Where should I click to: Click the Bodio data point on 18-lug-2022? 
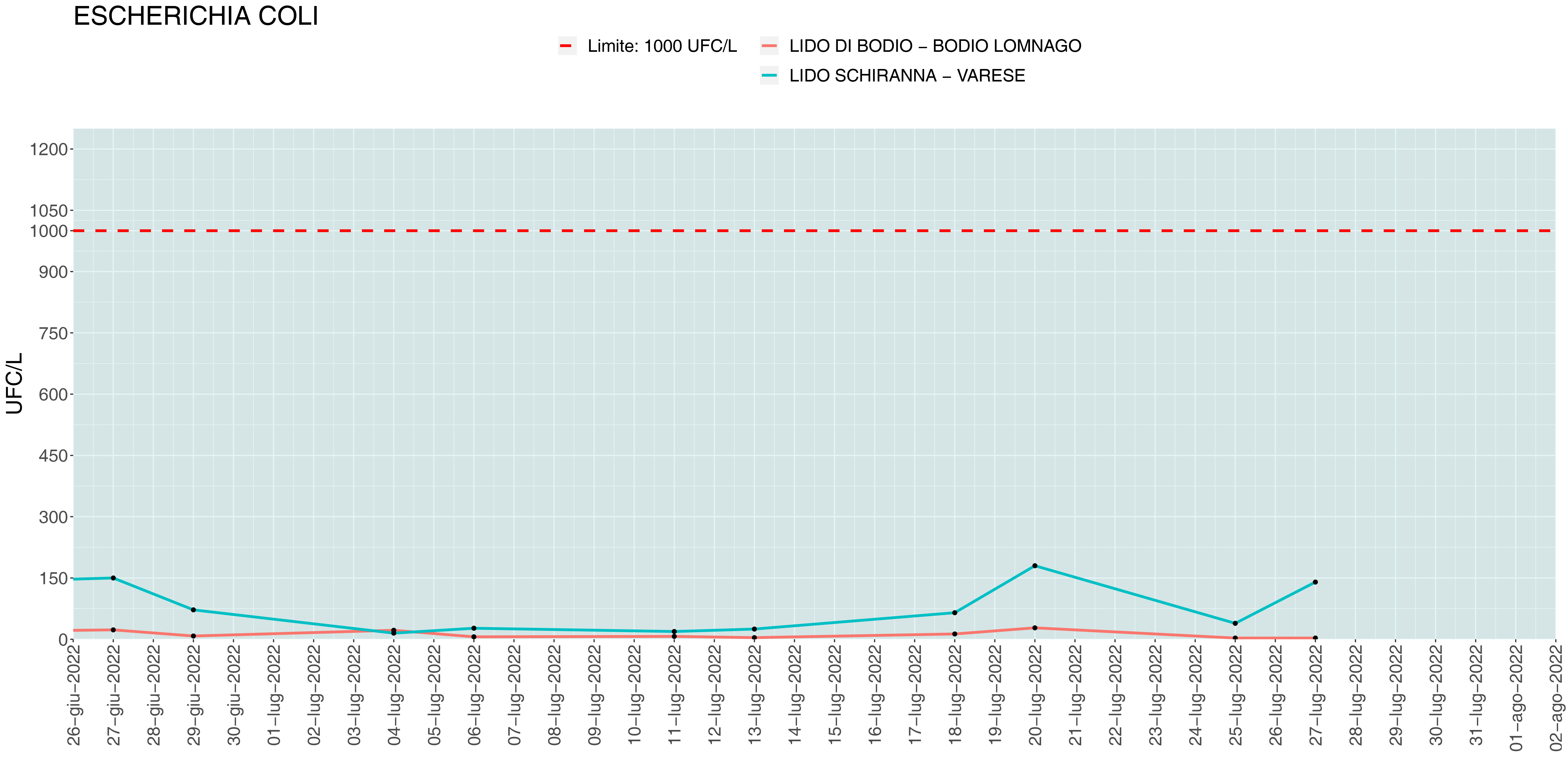[x=954, y=634]
